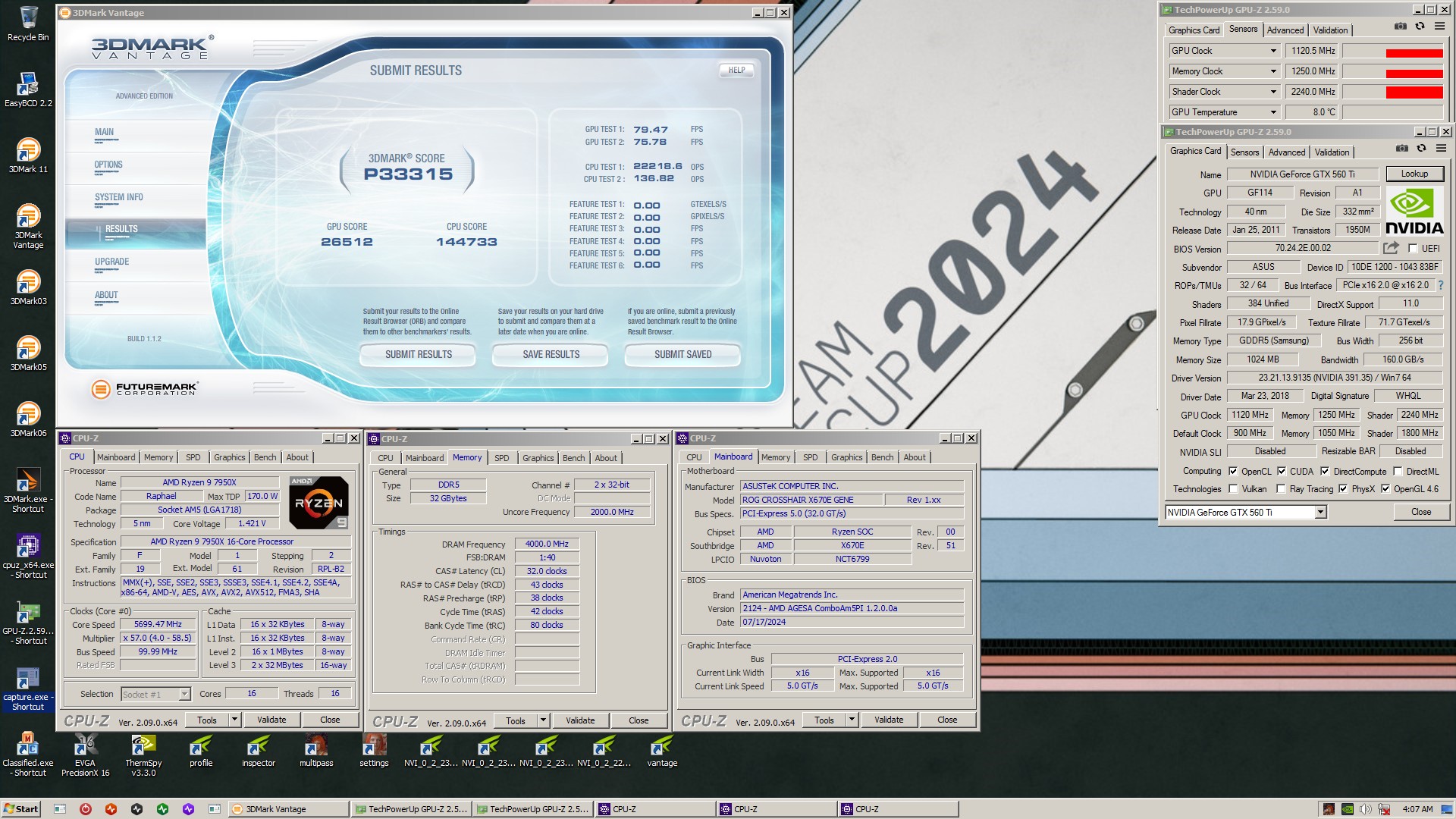Open the settings desktop icon
Viewport: 1456px width, 819px height.
pyautogui.click(x=374, y=749)
